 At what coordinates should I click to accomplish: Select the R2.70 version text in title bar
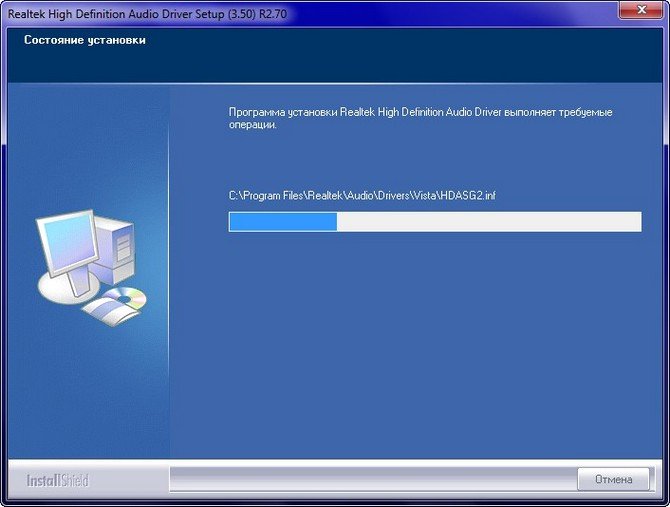[273, 14]
